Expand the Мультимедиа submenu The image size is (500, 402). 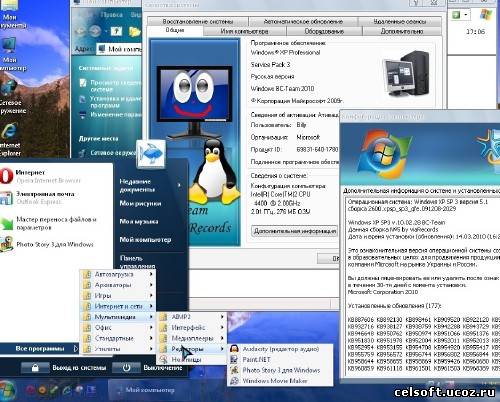coord(118,317)
